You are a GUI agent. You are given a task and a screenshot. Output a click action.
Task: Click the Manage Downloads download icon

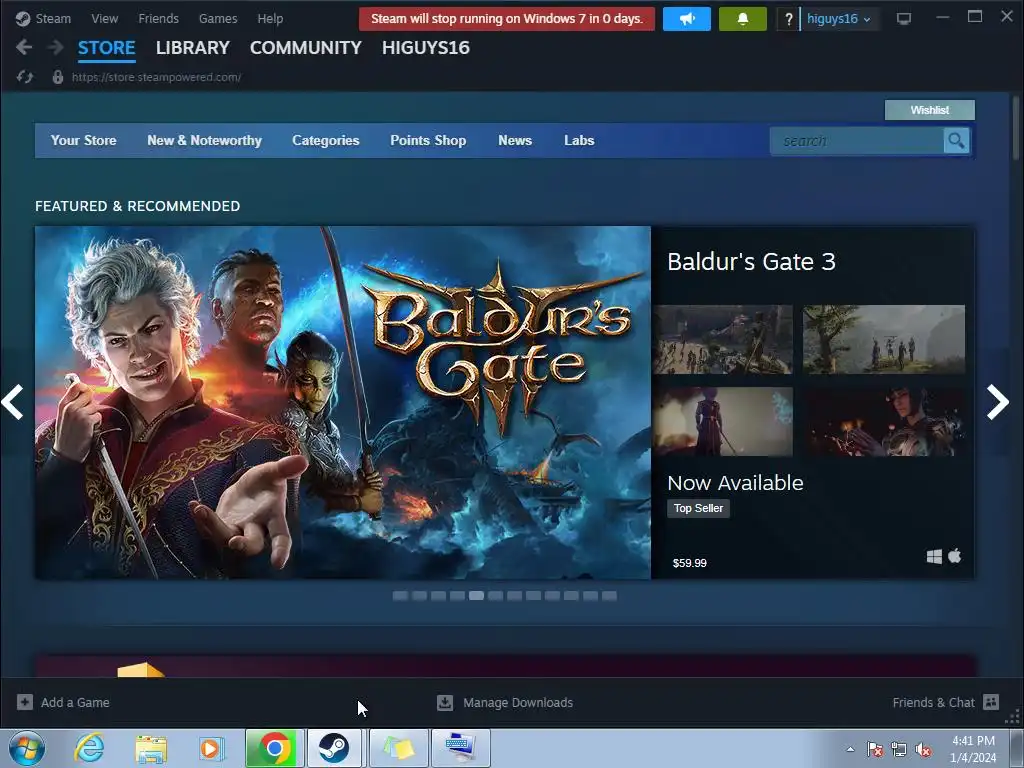pyautogui.click(x=445, y=702)
